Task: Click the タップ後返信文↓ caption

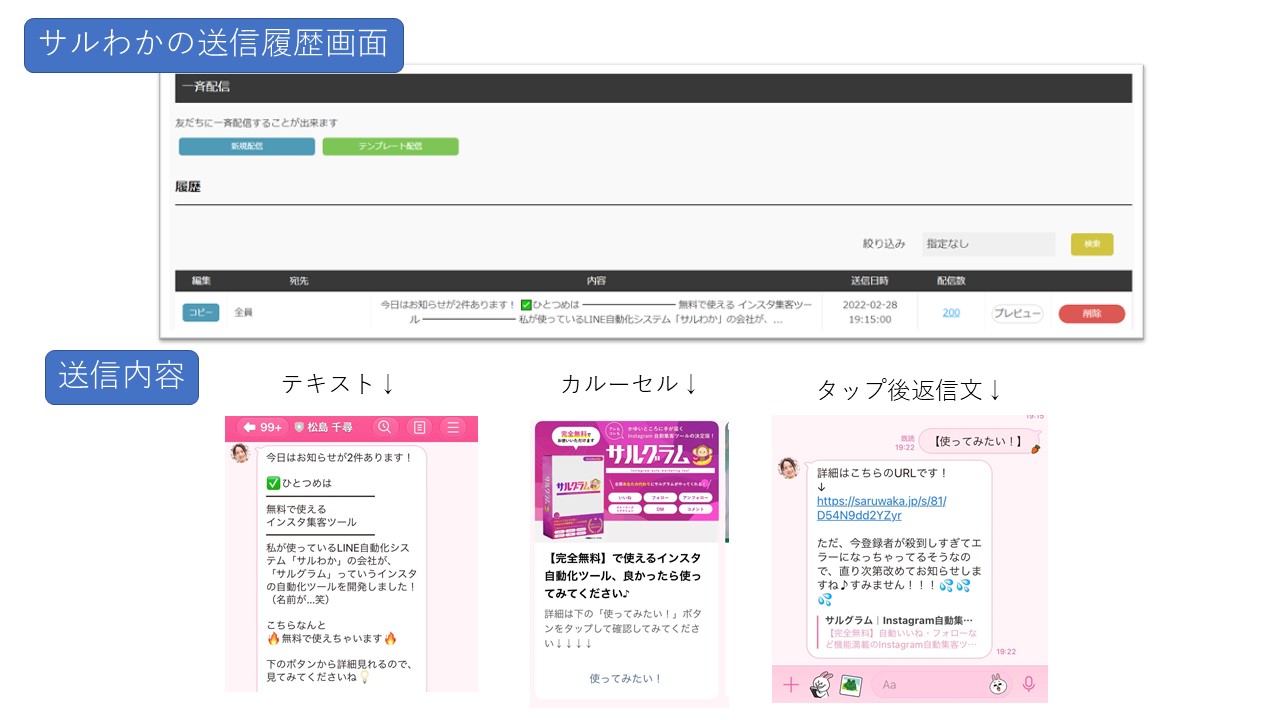Action: point(909,390)
